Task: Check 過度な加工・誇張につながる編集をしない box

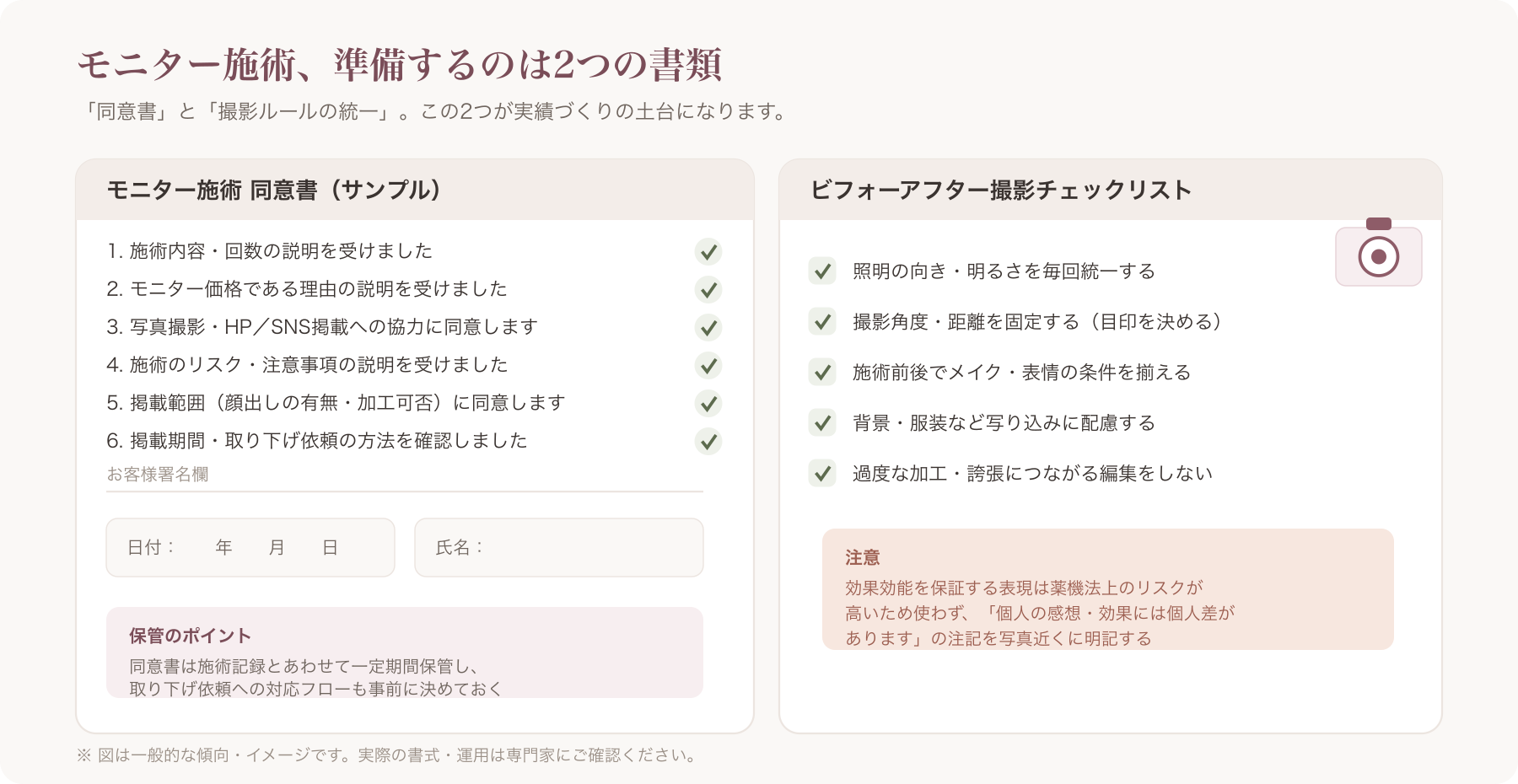Action: click(x=822, y=473)
